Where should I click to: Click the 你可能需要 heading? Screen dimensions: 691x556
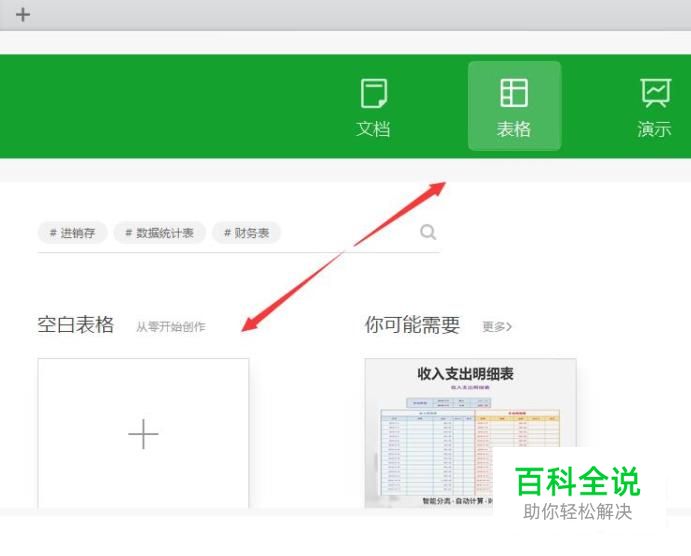[x=412, y=325]
